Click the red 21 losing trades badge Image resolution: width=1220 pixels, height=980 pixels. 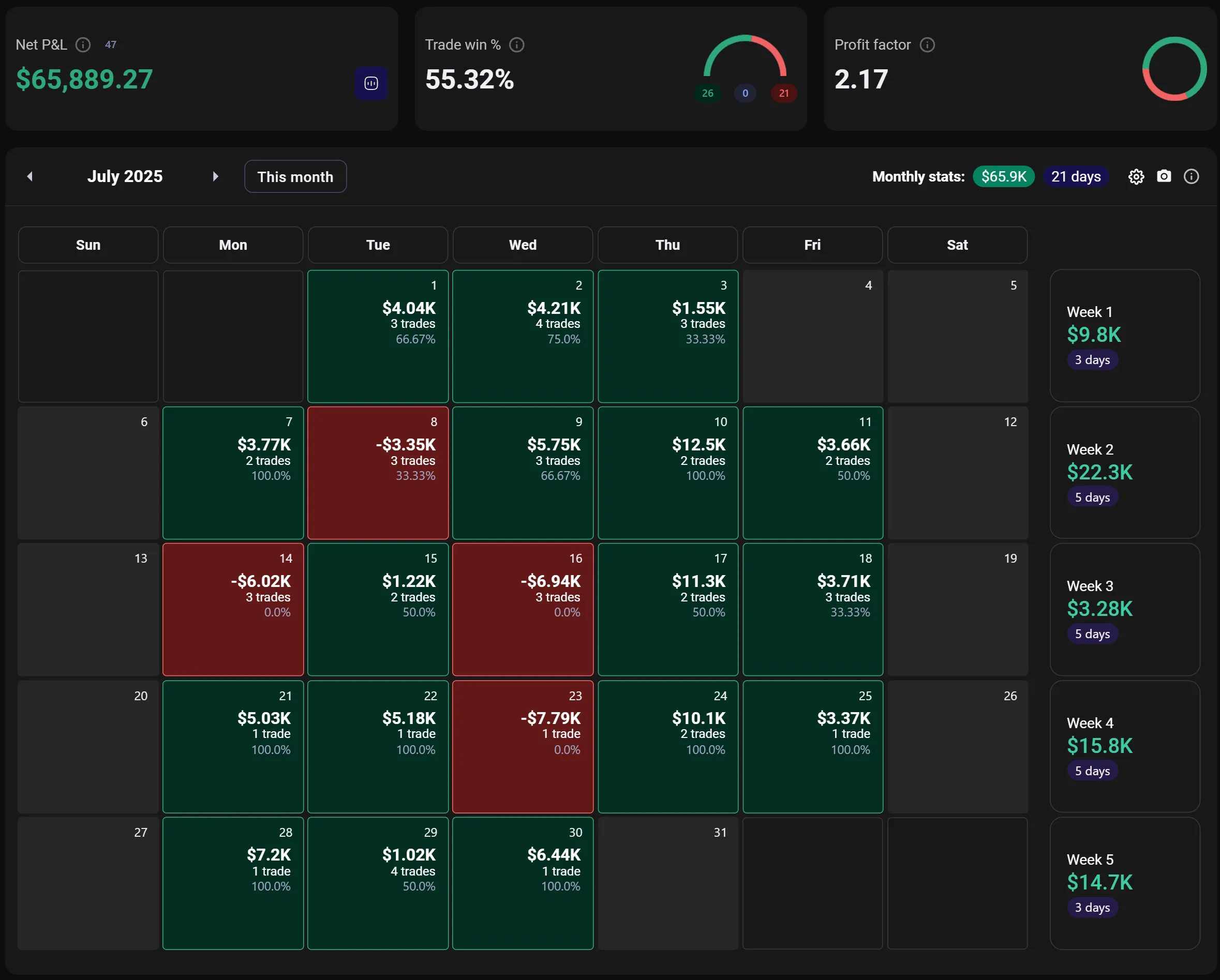point(783,93)
